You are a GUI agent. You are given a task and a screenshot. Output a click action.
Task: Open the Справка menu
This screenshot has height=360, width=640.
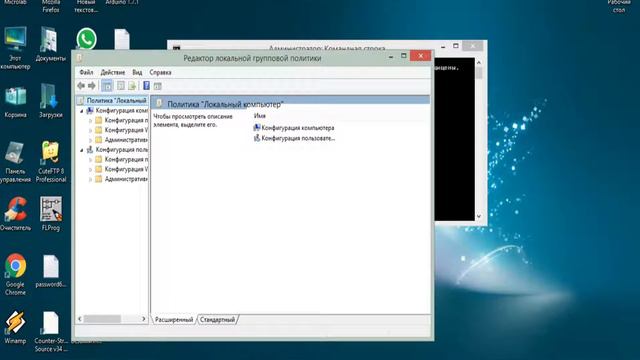pos(160,72)
